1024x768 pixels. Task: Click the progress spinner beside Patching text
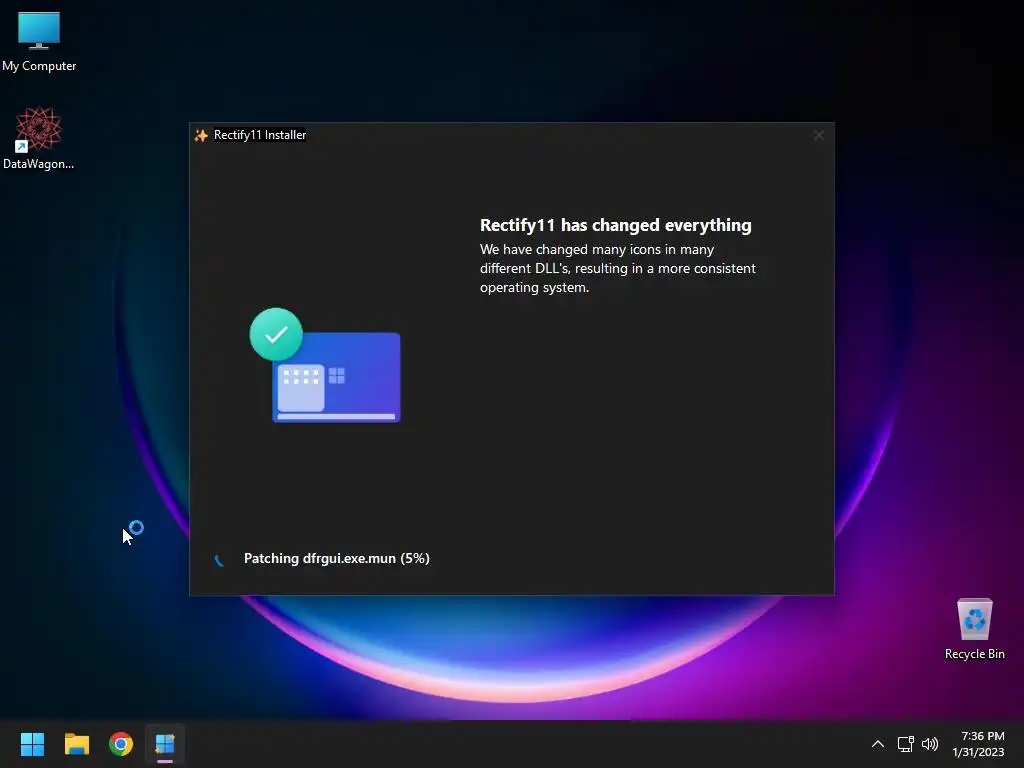coord(220,559)
